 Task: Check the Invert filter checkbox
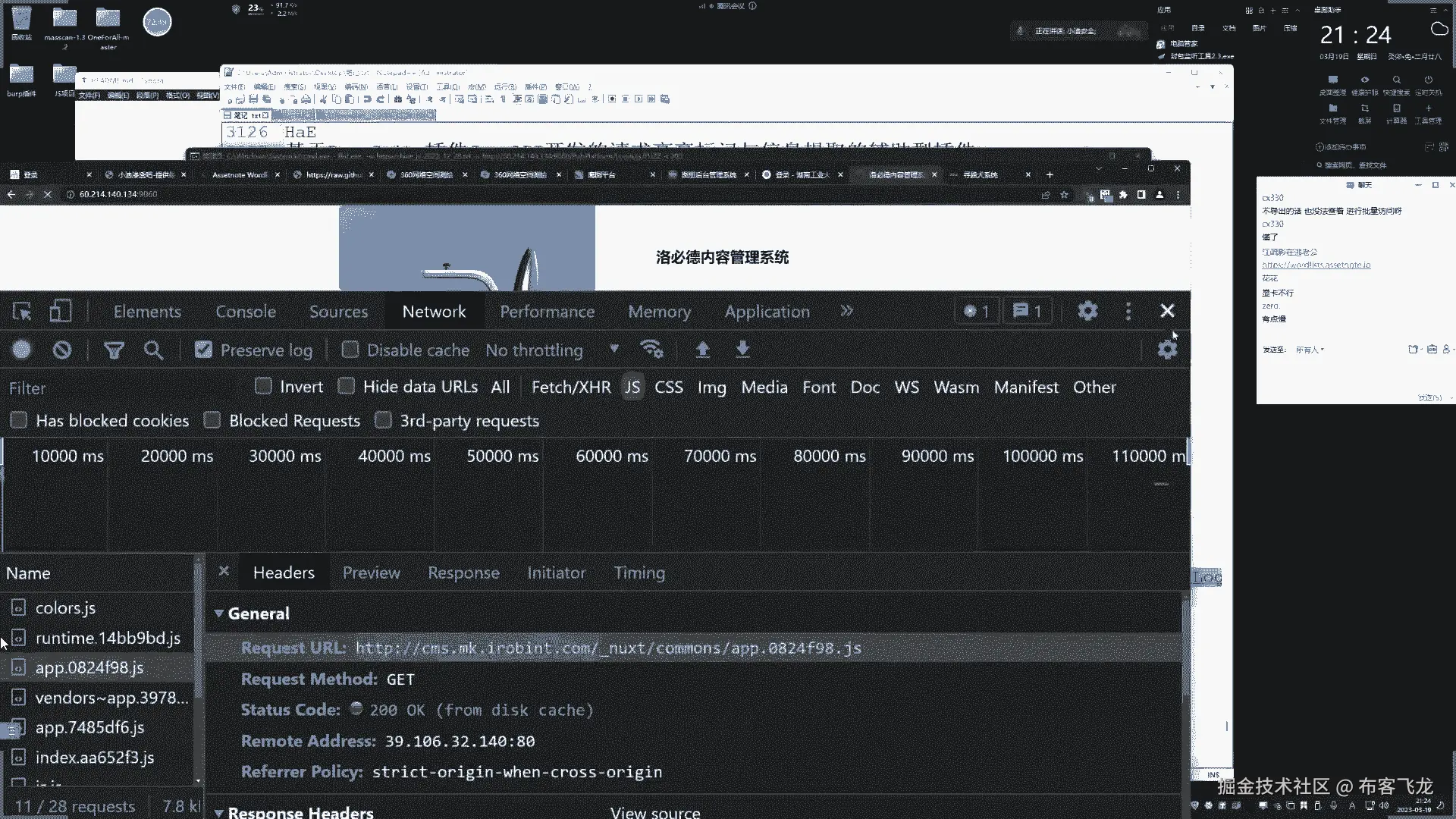pos(263,387)
